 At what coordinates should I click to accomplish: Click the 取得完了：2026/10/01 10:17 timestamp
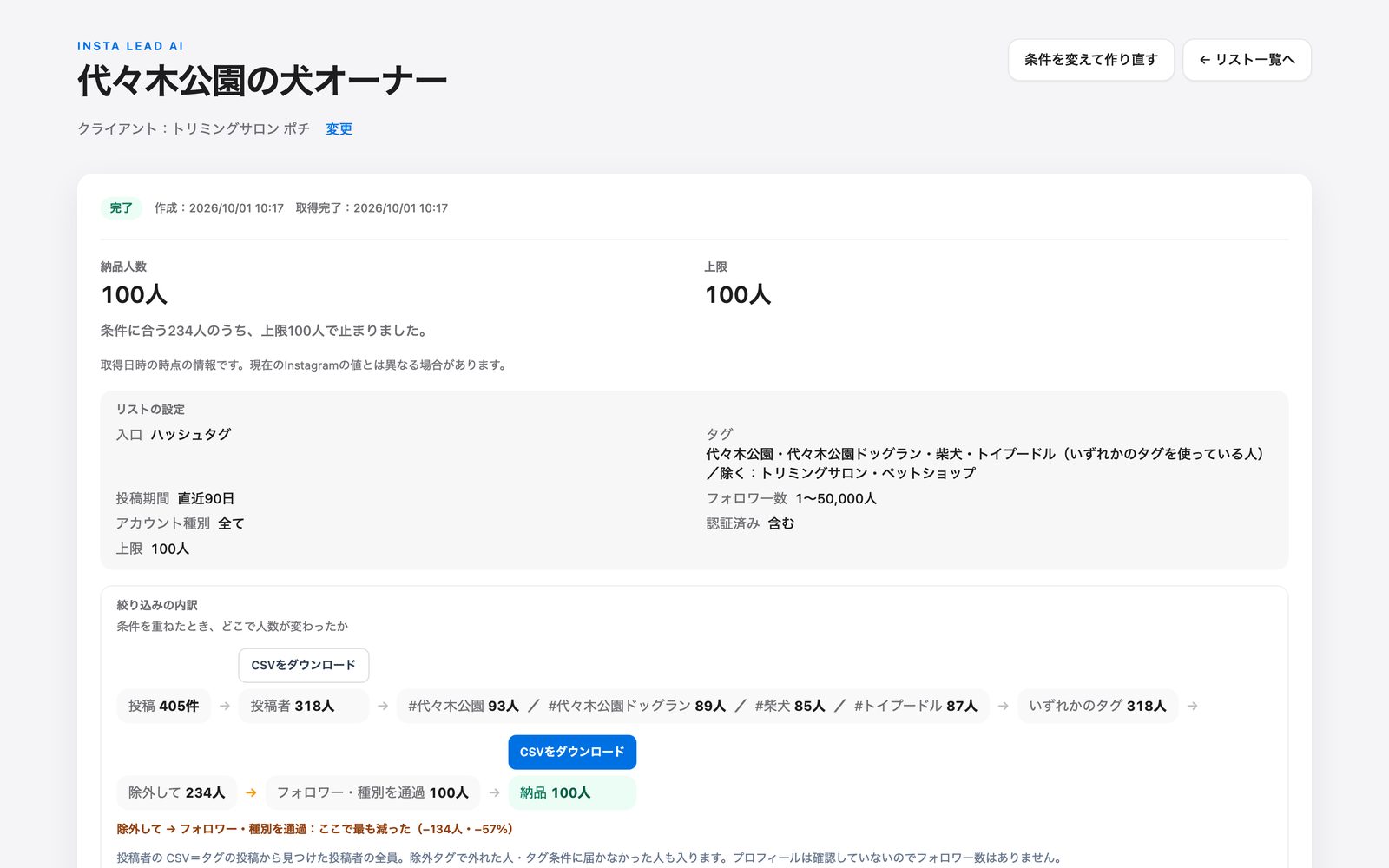pos(372,208)
